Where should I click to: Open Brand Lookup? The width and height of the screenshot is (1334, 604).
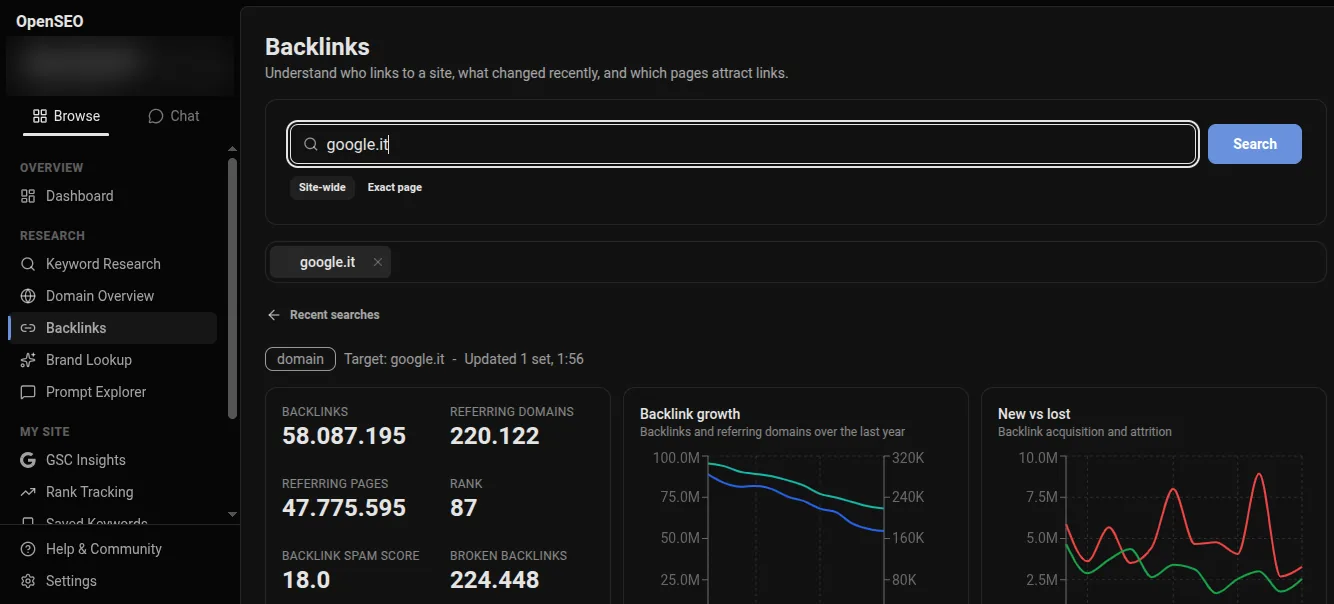112,360
